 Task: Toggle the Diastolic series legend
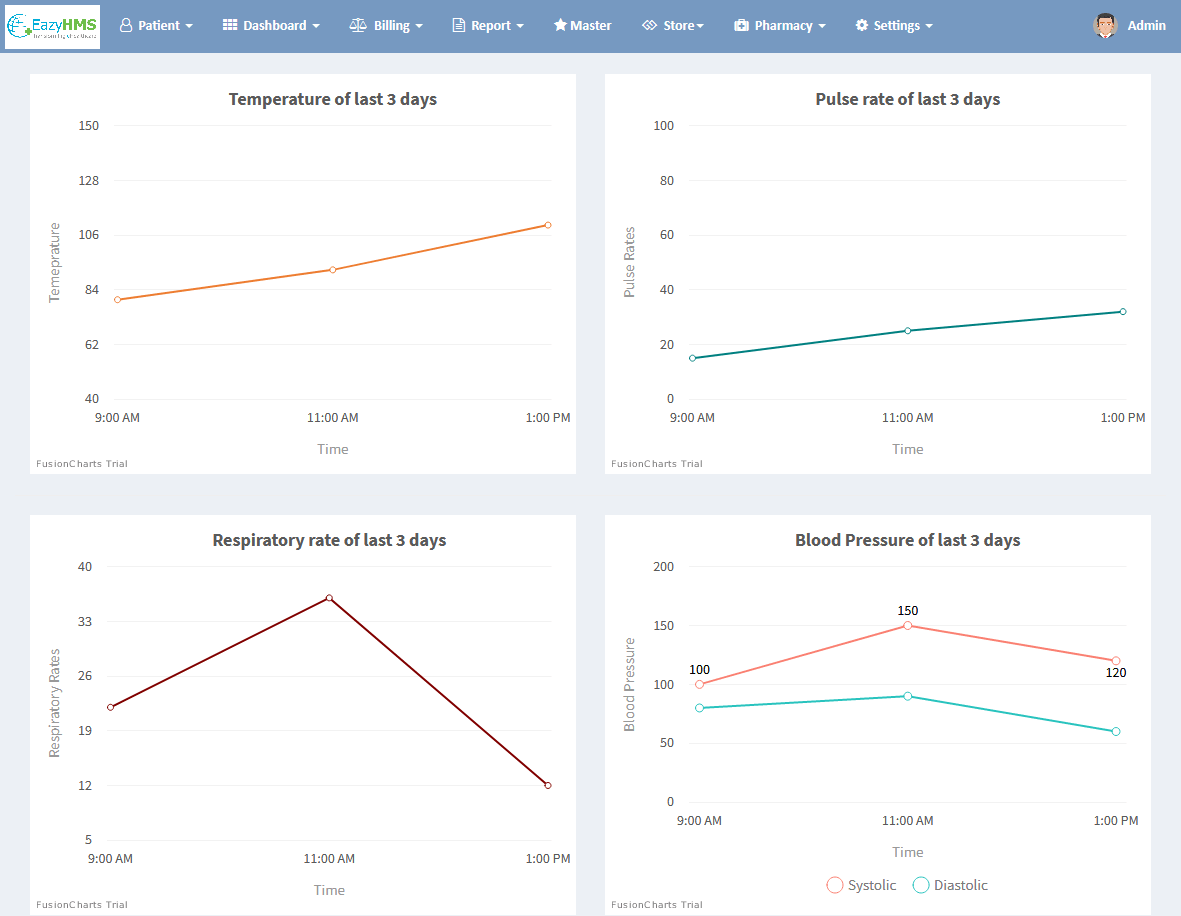click(950, 885)
